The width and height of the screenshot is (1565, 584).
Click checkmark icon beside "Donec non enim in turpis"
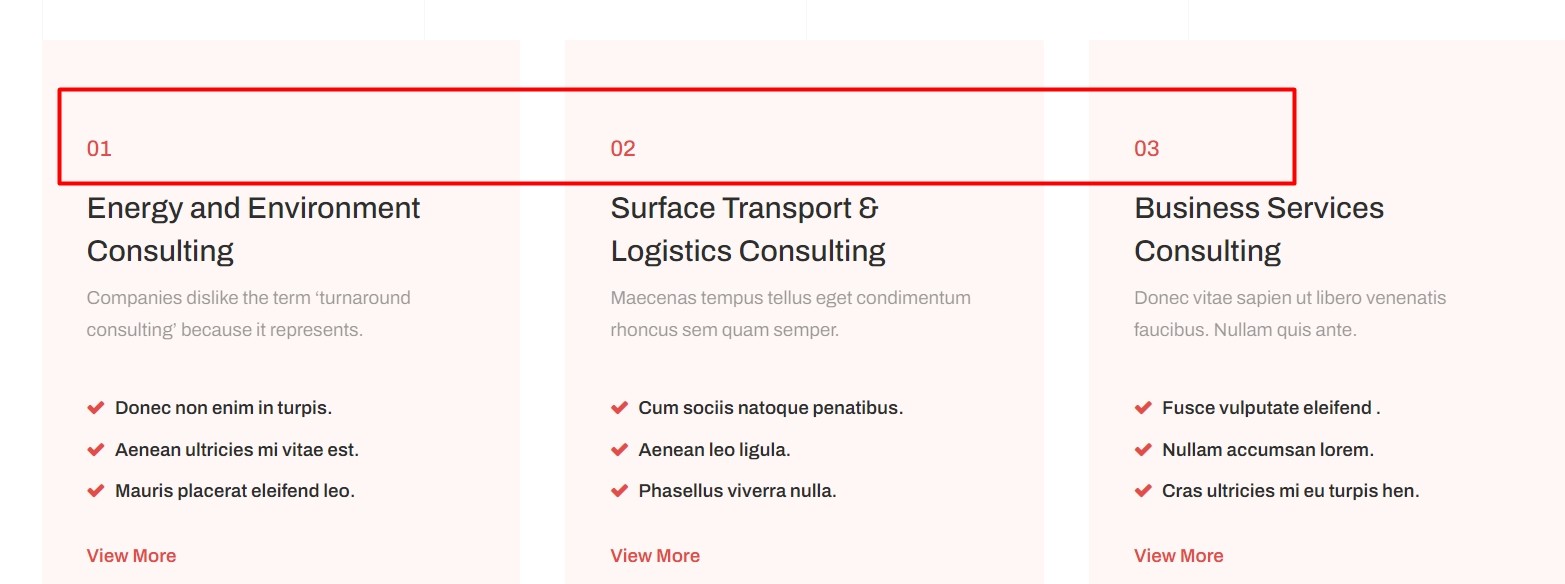(x=96, y=408)
